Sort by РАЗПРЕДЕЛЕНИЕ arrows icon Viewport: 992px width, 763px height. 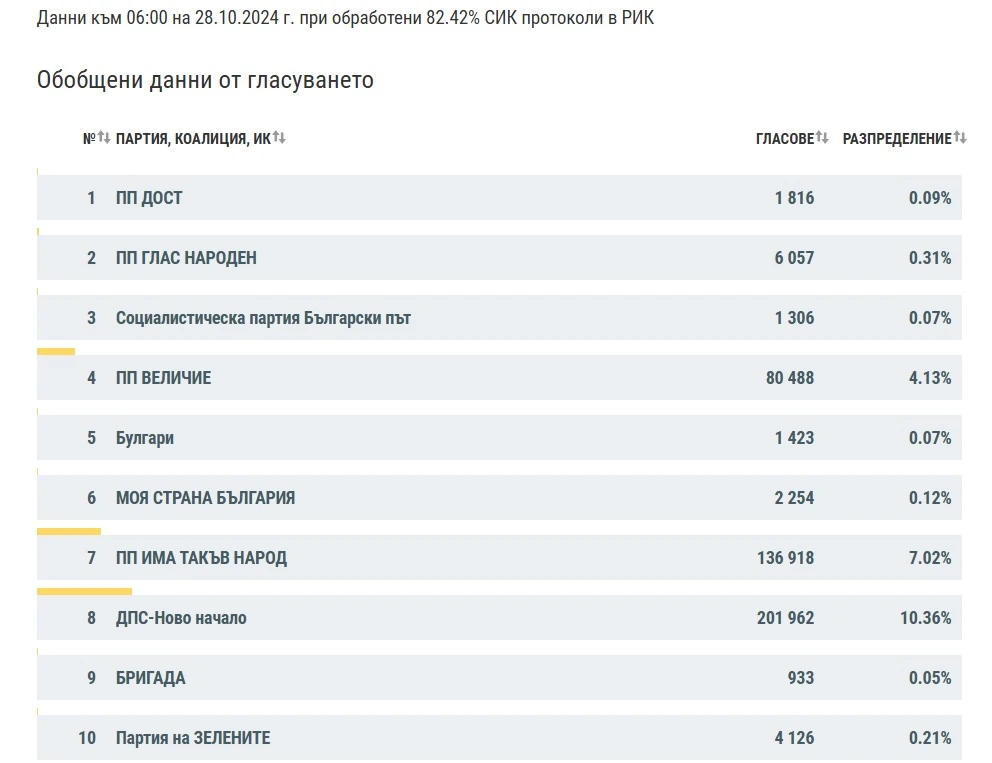tap(960, 137)
